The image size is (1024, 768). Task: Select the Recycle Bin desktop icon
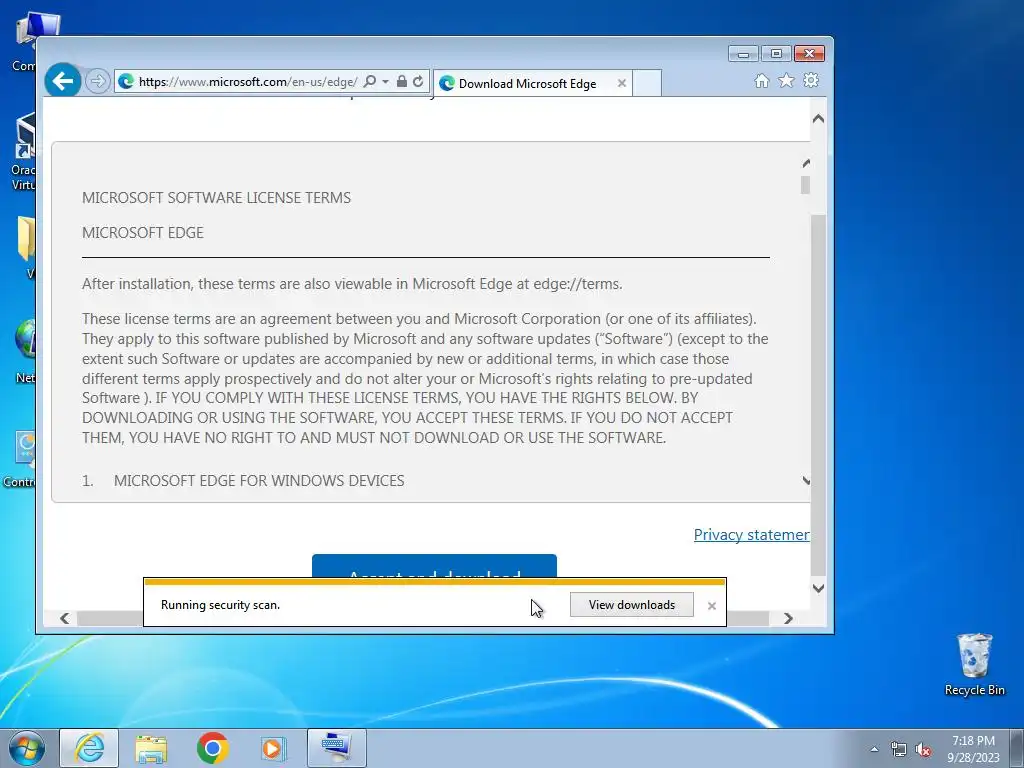(974, 664)
